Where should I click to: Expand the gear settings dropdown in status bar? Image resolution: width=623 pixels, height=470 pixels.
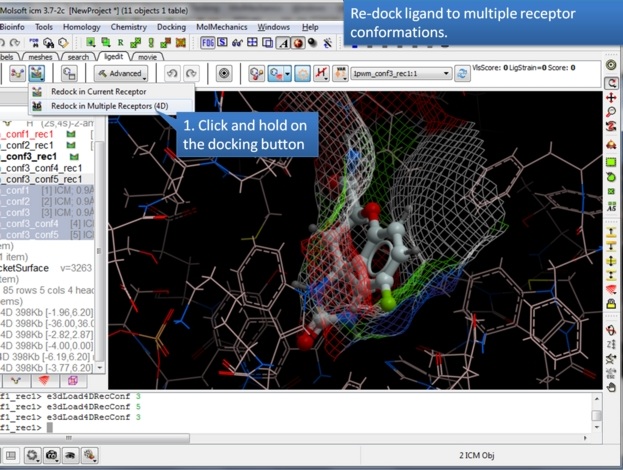(x=32, y=456)
